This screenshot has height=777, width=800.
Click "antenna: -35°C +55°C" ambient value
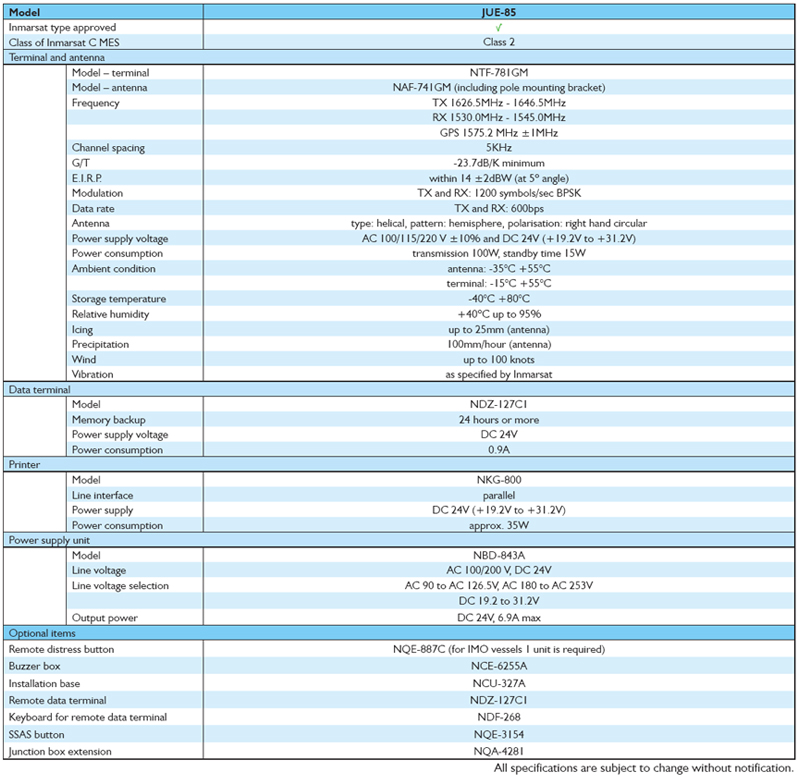click(x=498, y=268)
